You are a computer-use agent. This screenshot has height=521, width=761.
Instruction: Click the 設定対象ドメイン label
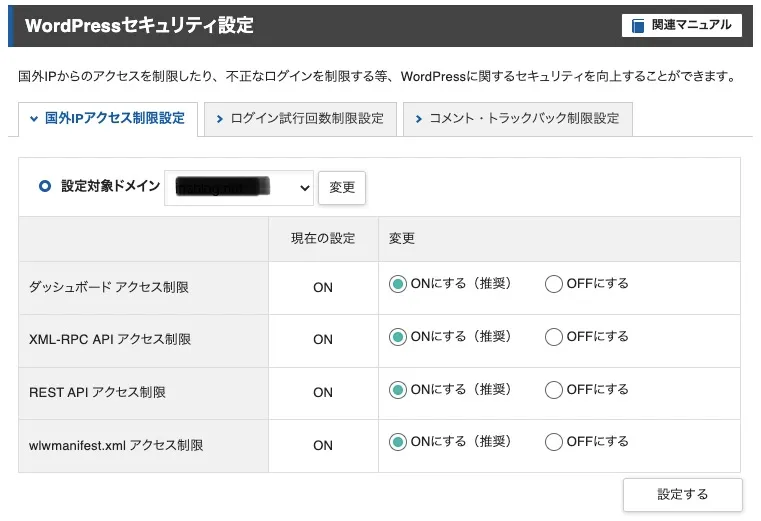coord(111,186)
